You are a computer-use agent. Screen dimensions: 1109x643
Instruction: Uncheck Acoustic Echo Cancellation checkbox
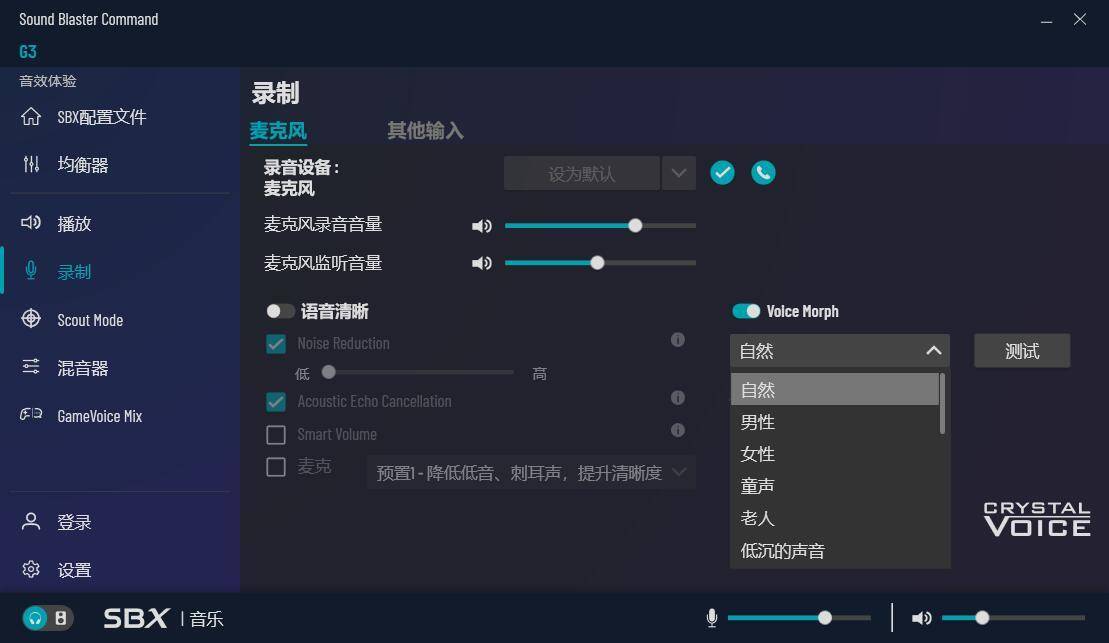(276, 402)
